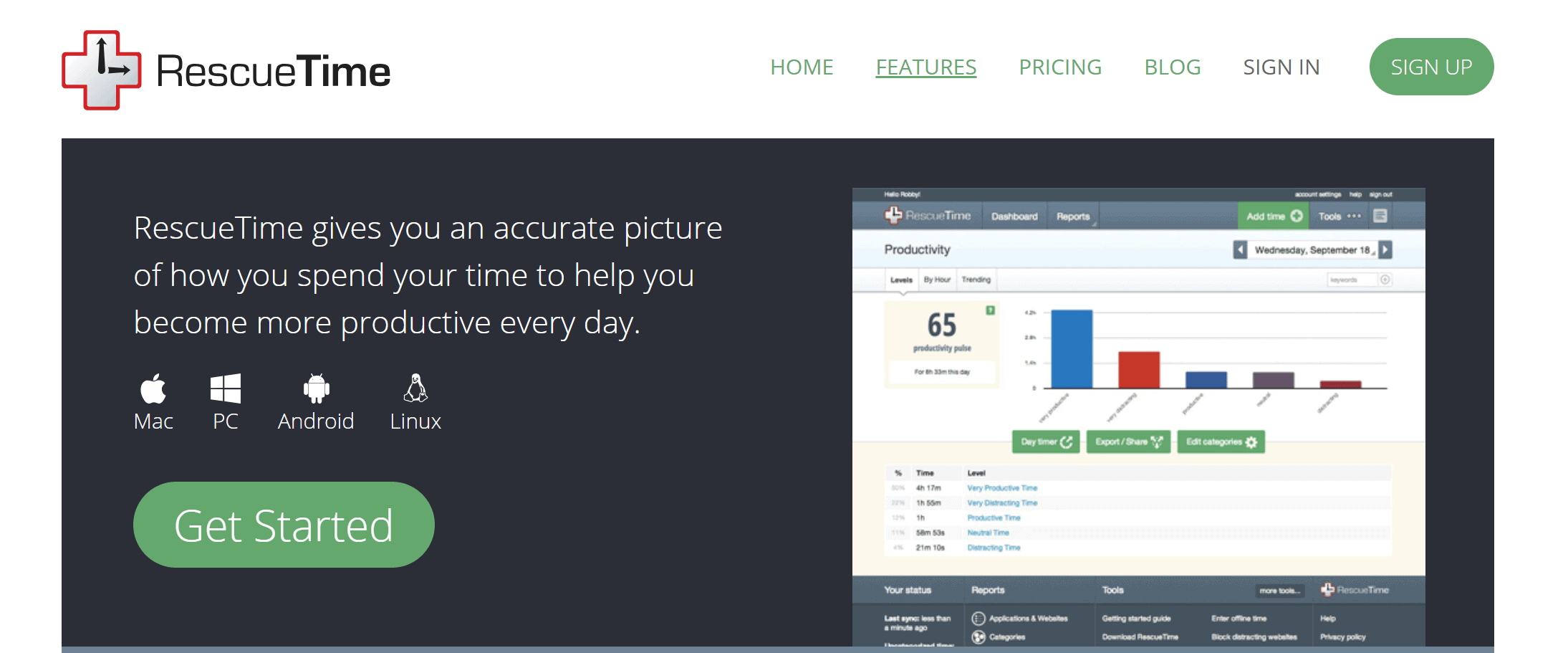Click the Download RescueTime link

(1140, 637)
